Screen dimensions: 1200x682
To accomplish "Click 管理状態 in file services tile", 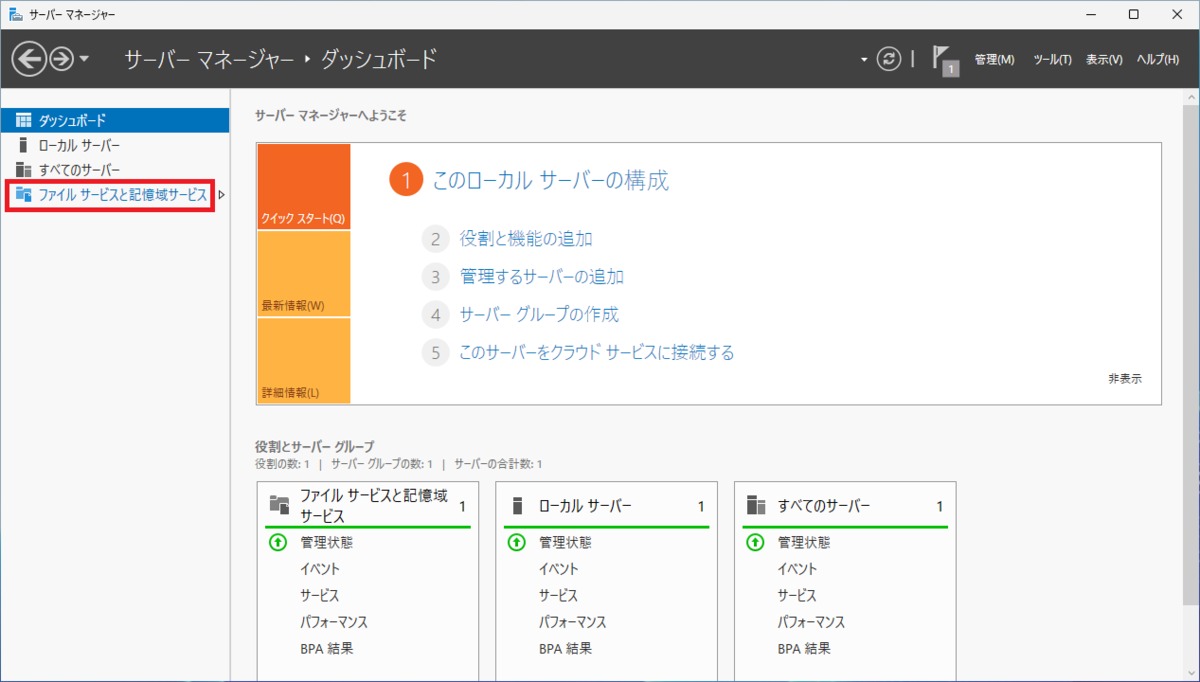I will [326, 543].
